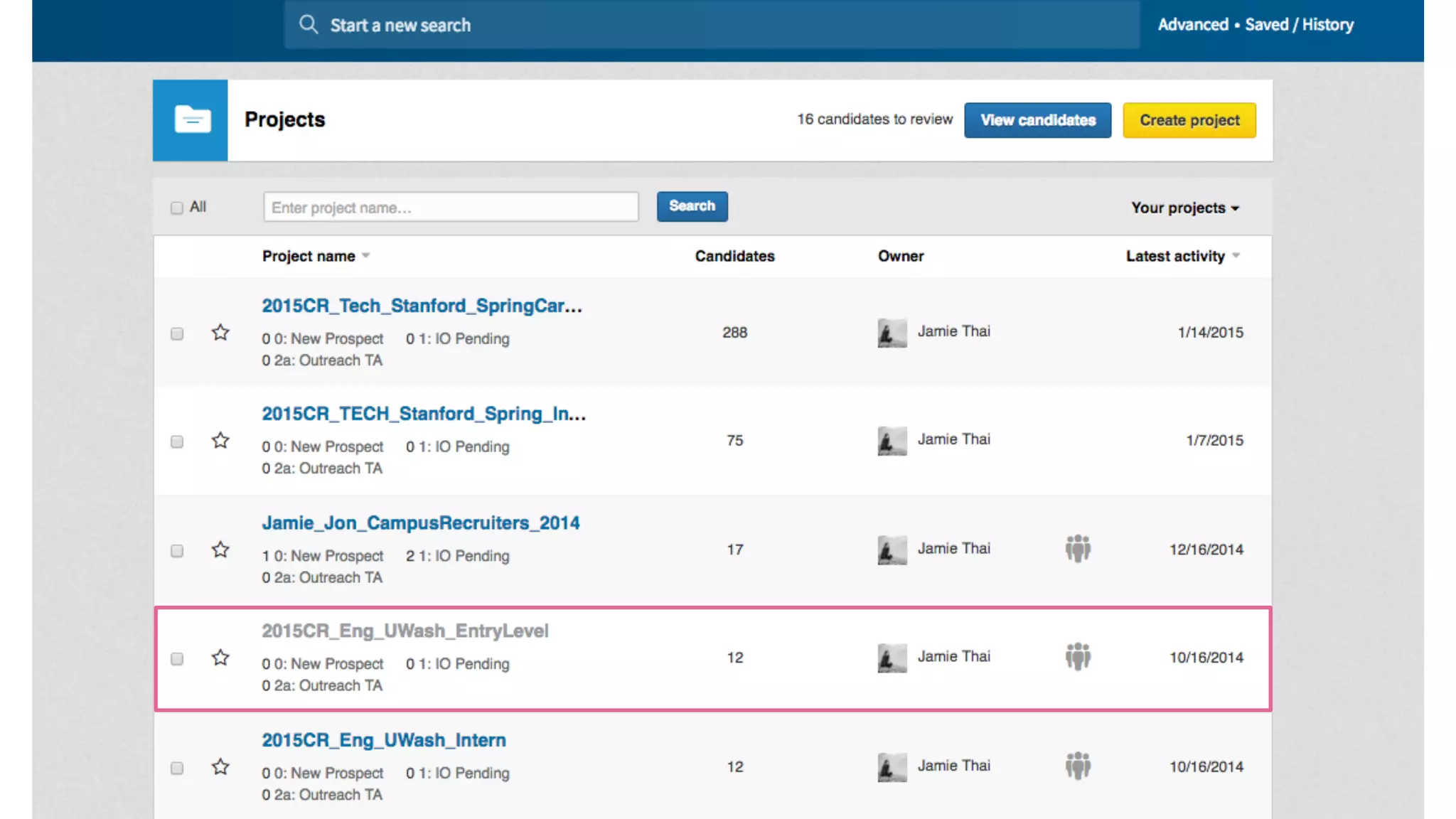The width and height of the screenshot is (1456, 819).
Task: Star the 2015CR_Tech_Stanford_SpringCar project
Action: tap(220, 333)
